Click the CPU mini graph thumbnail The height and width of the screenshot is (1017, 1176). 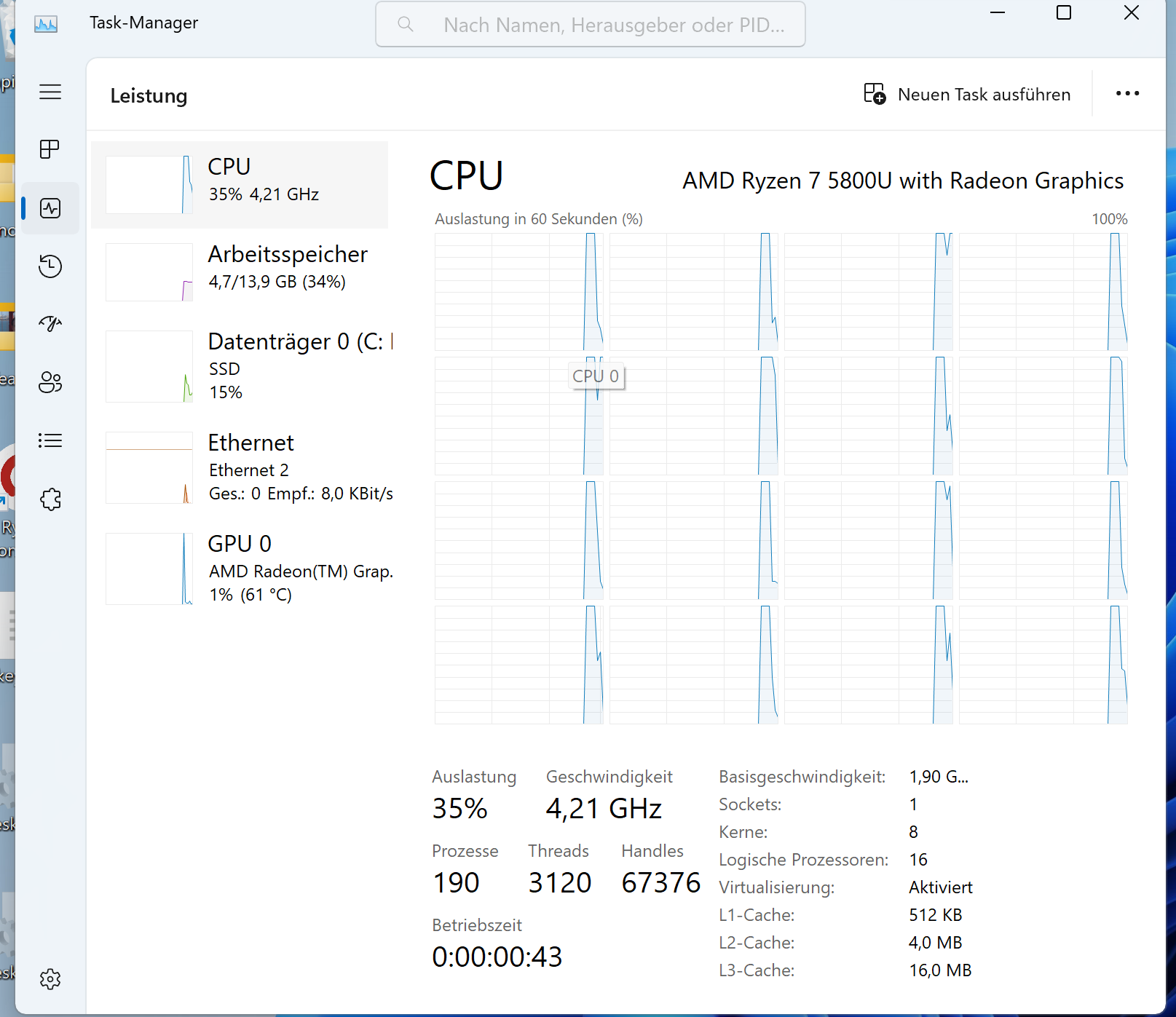tap(149, 185)
